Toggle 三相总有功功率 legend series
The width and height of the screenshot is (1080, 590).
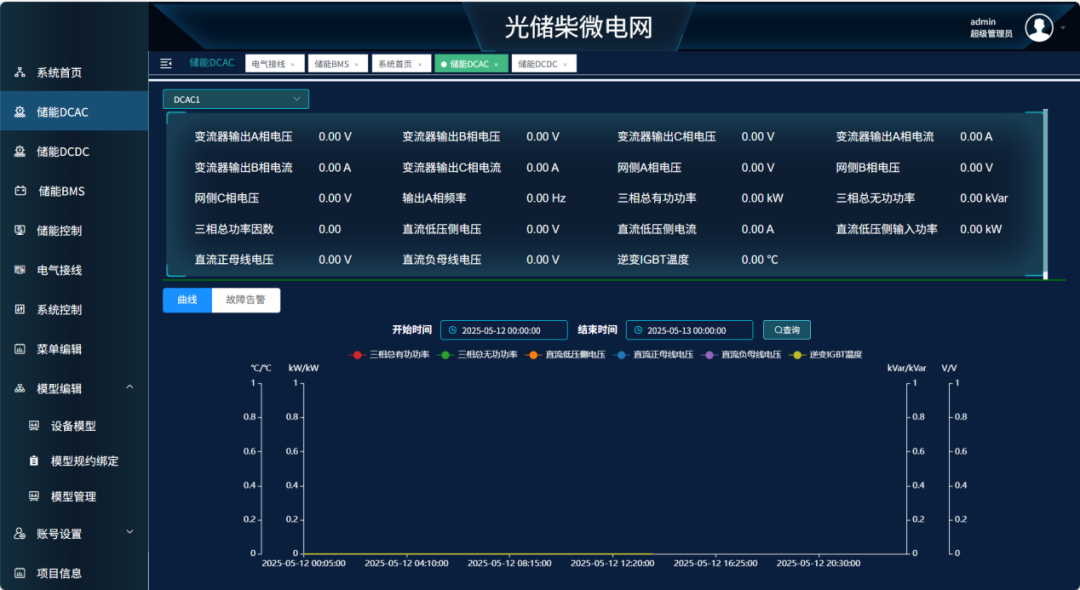pos(391,354)
